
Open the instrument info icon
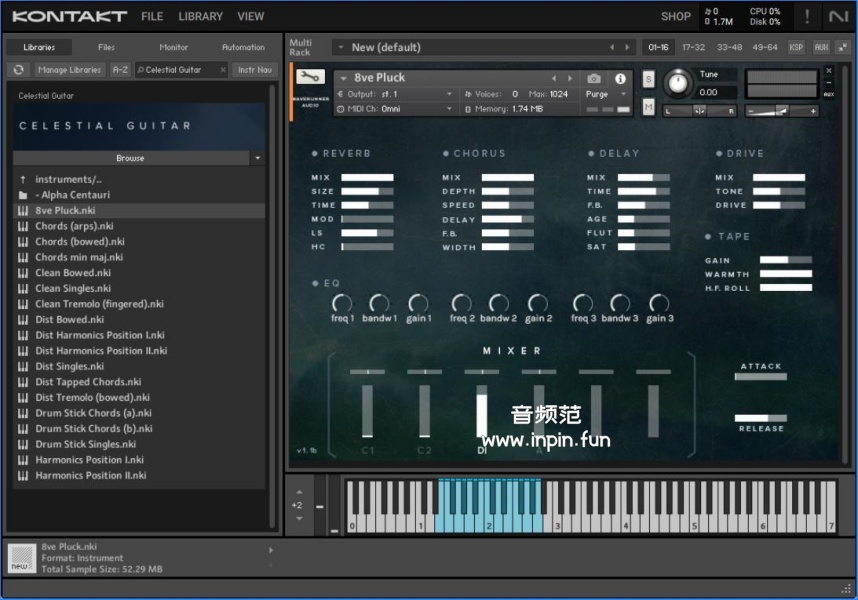(620, 78)
